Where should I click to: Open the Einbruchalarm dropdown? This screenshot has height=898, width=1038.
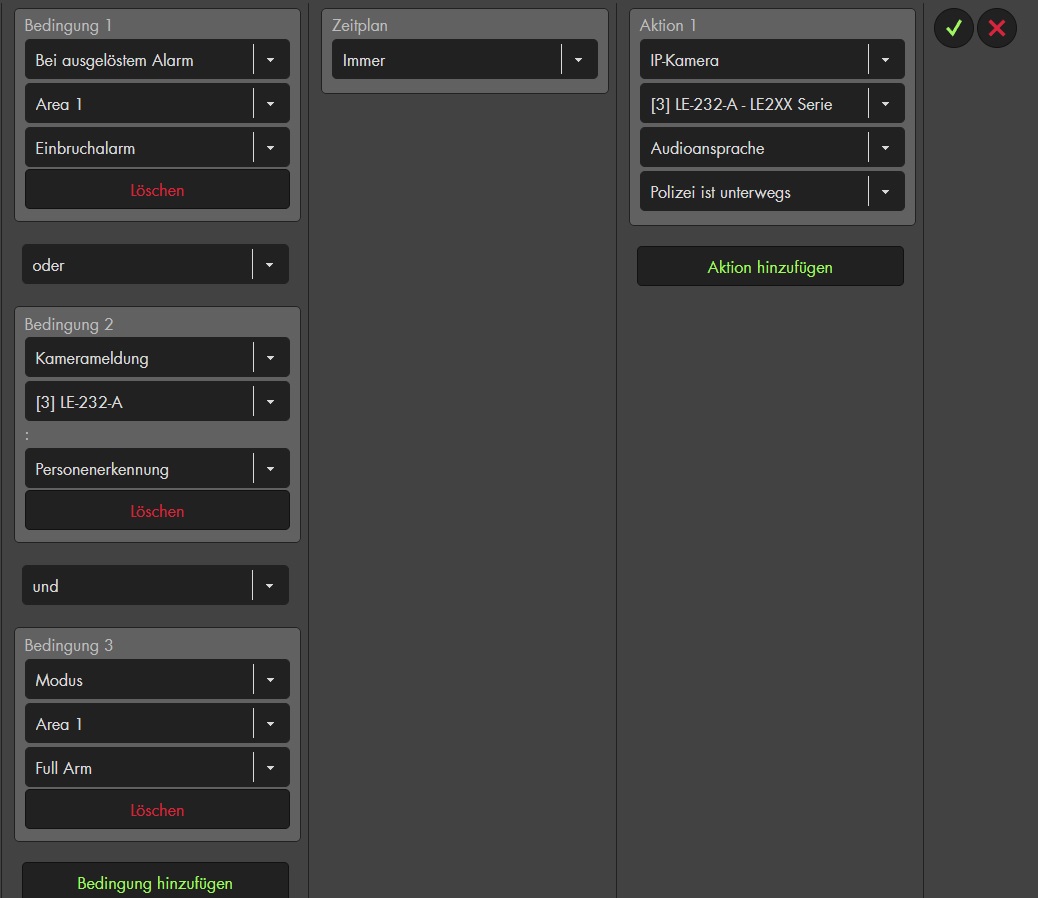157,148
